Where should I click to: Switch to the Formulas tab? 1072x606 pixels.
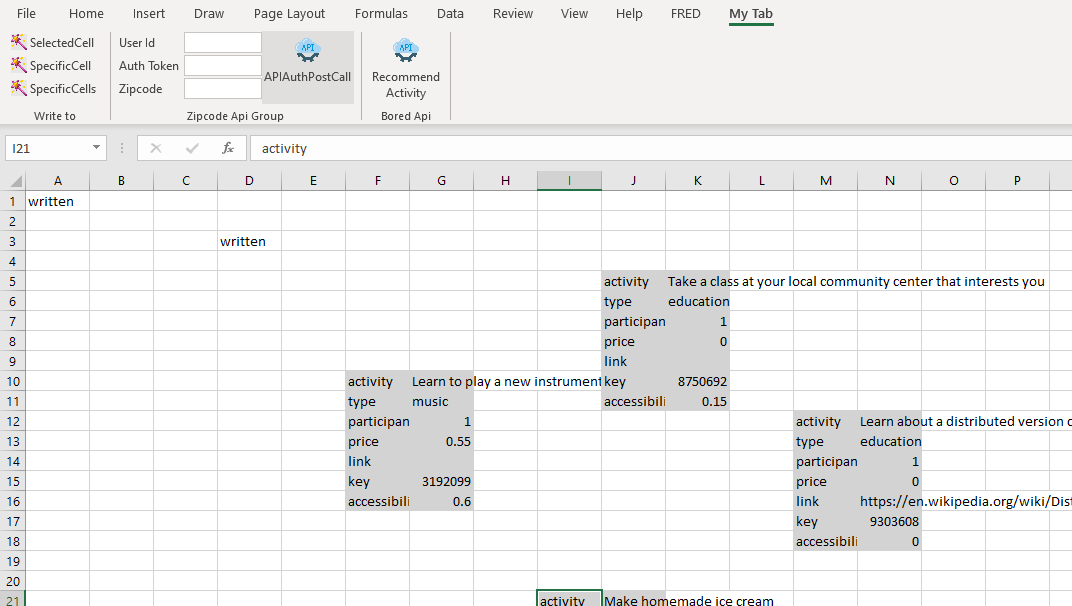[381, 14]
